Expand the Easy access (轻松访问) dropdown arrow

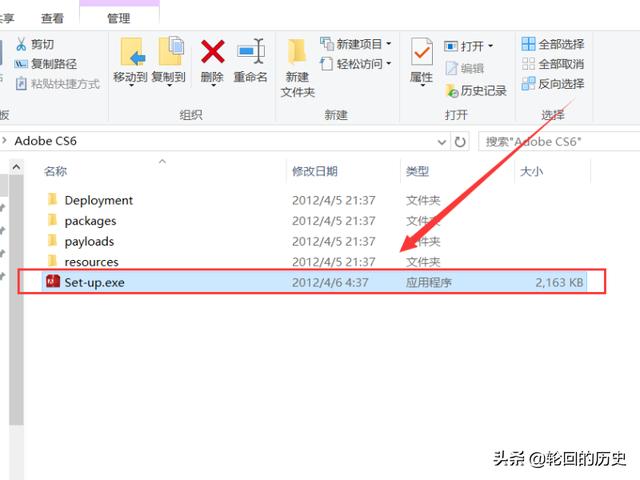click(x=389, y=64)
